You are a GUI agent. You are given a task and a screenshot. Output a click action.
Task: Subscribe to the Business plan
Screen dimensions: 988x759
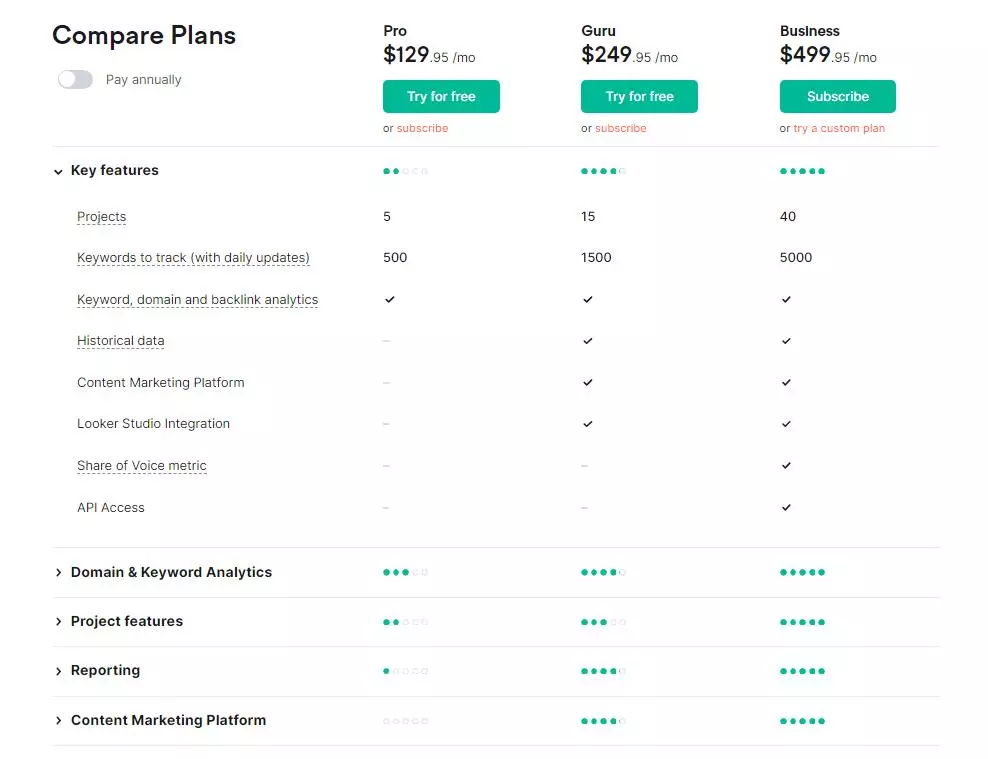[837, 96]
